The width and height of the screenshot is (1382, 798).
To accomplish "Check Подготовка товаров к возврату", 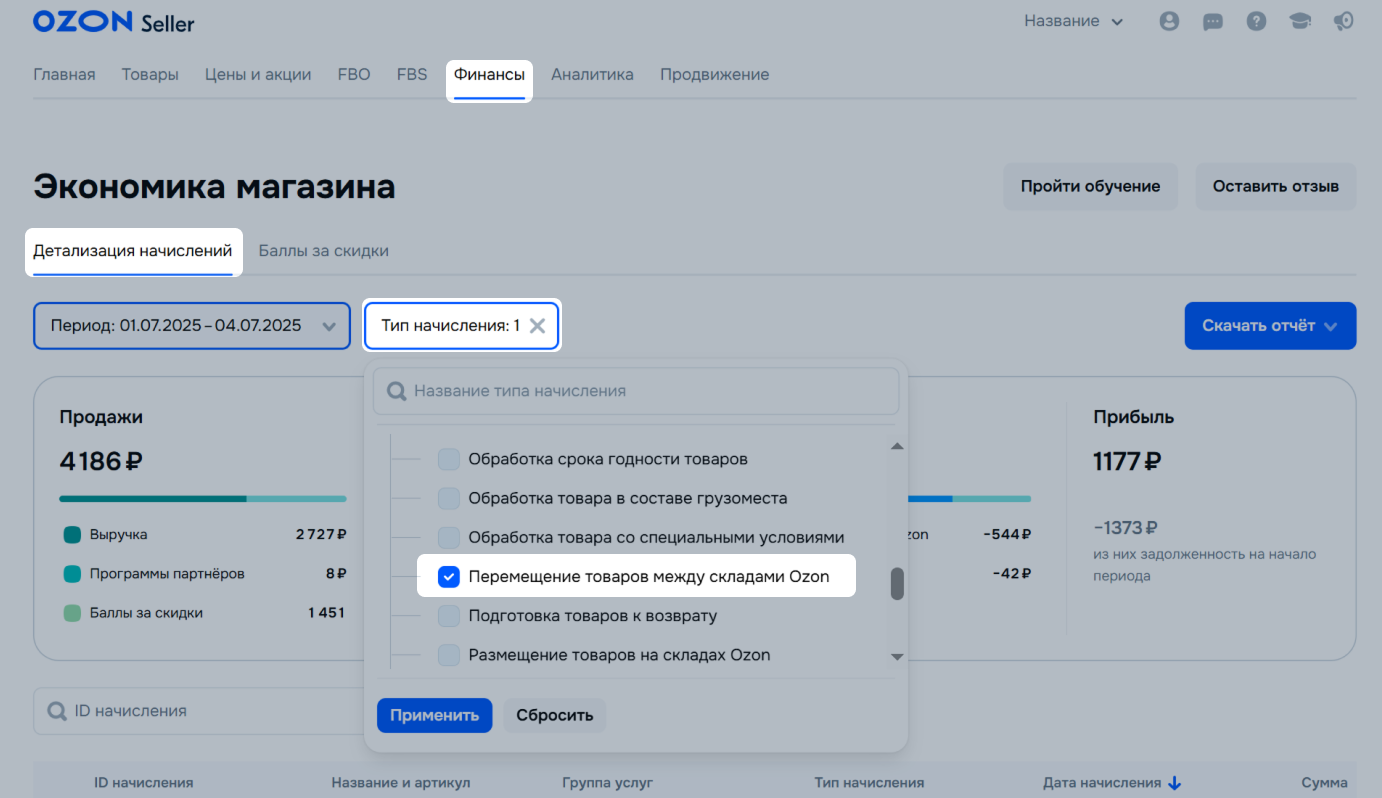I will 449,616.
